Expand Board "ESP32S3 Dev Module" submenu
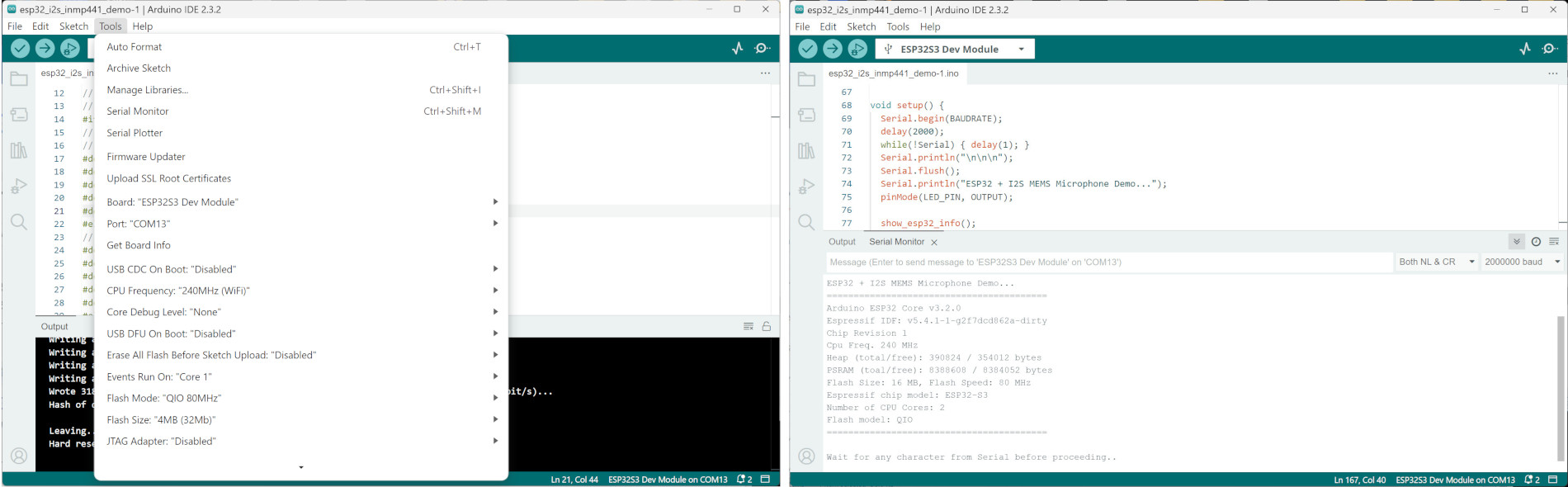The width and height of the screenshot is (1568, 487). tap(301, 202)
